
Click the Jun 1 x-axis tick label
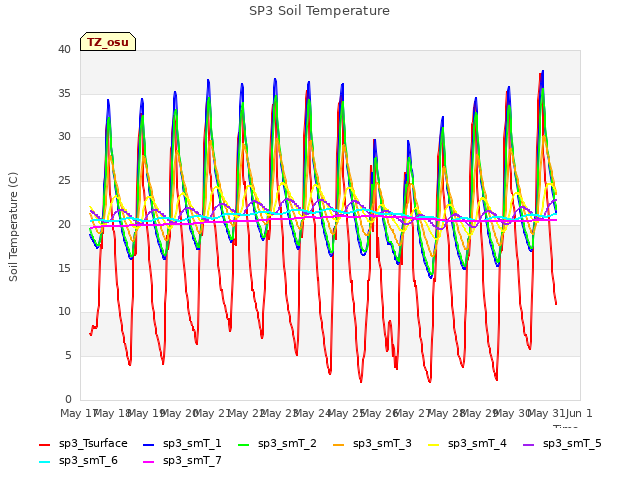click(579, 413)
